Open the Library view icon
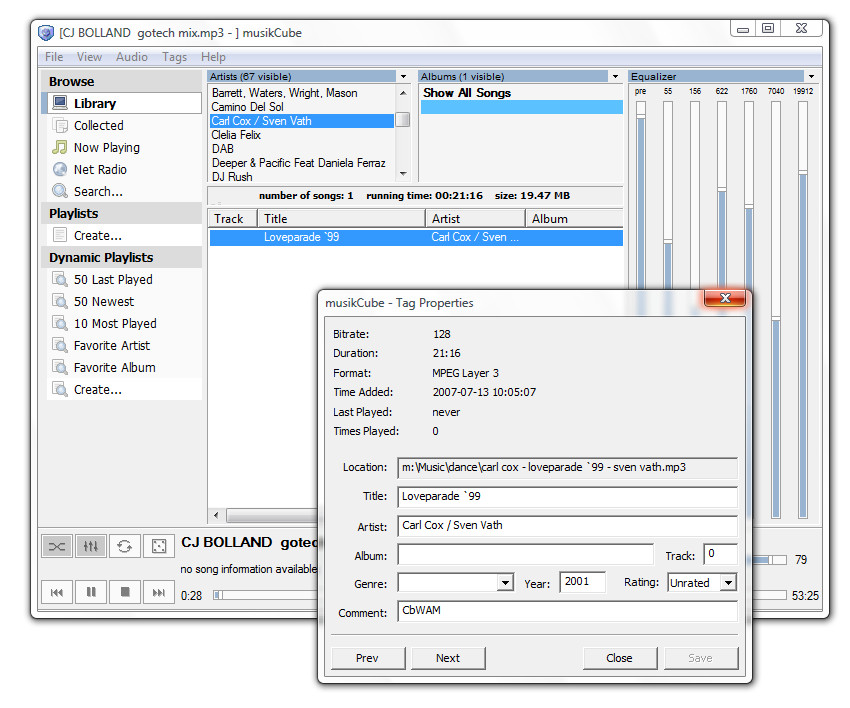The height and width of the screenshot is (708, 850). [60, 103]
